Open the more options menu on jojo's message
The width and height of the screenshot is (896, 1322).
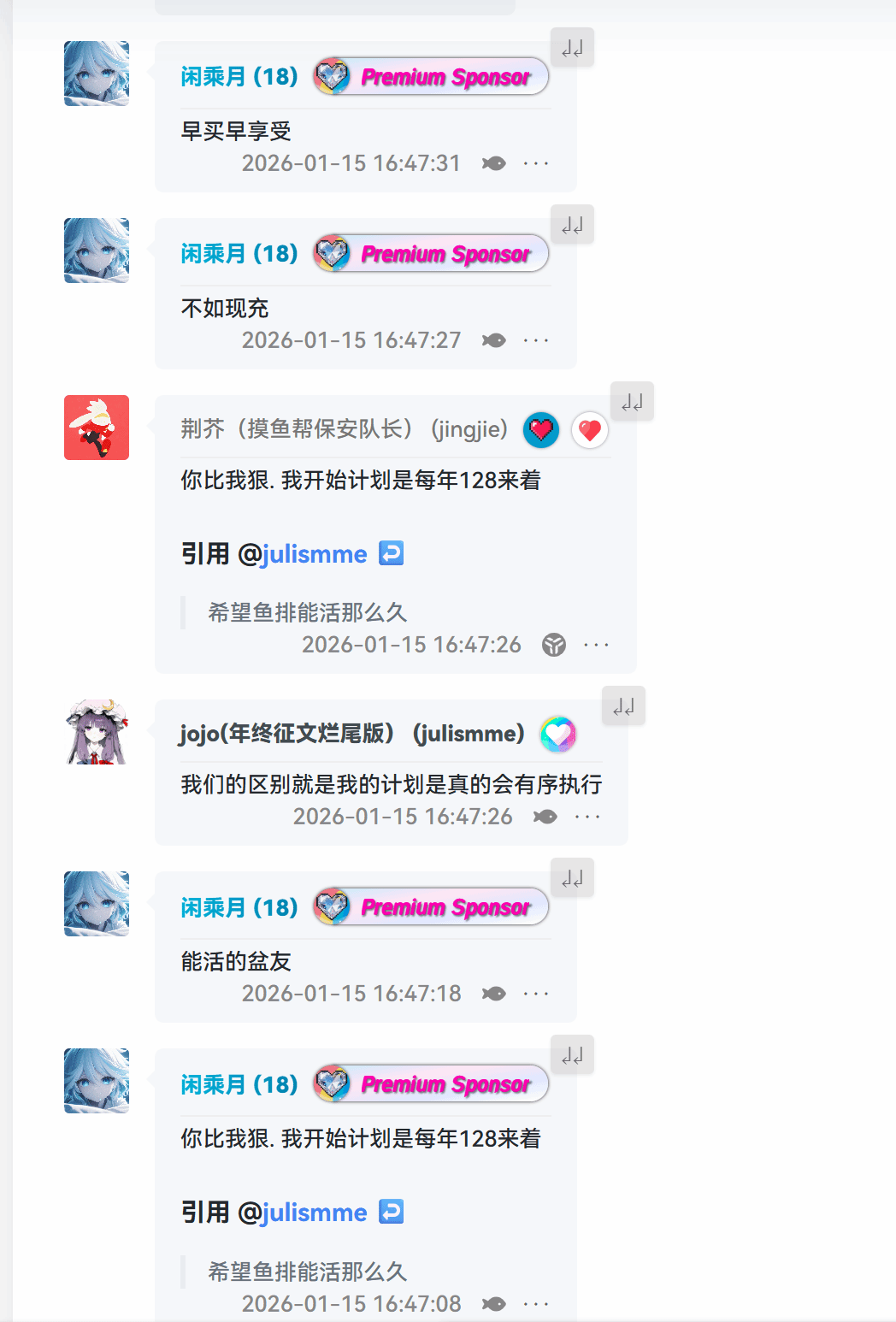point(587,817)
